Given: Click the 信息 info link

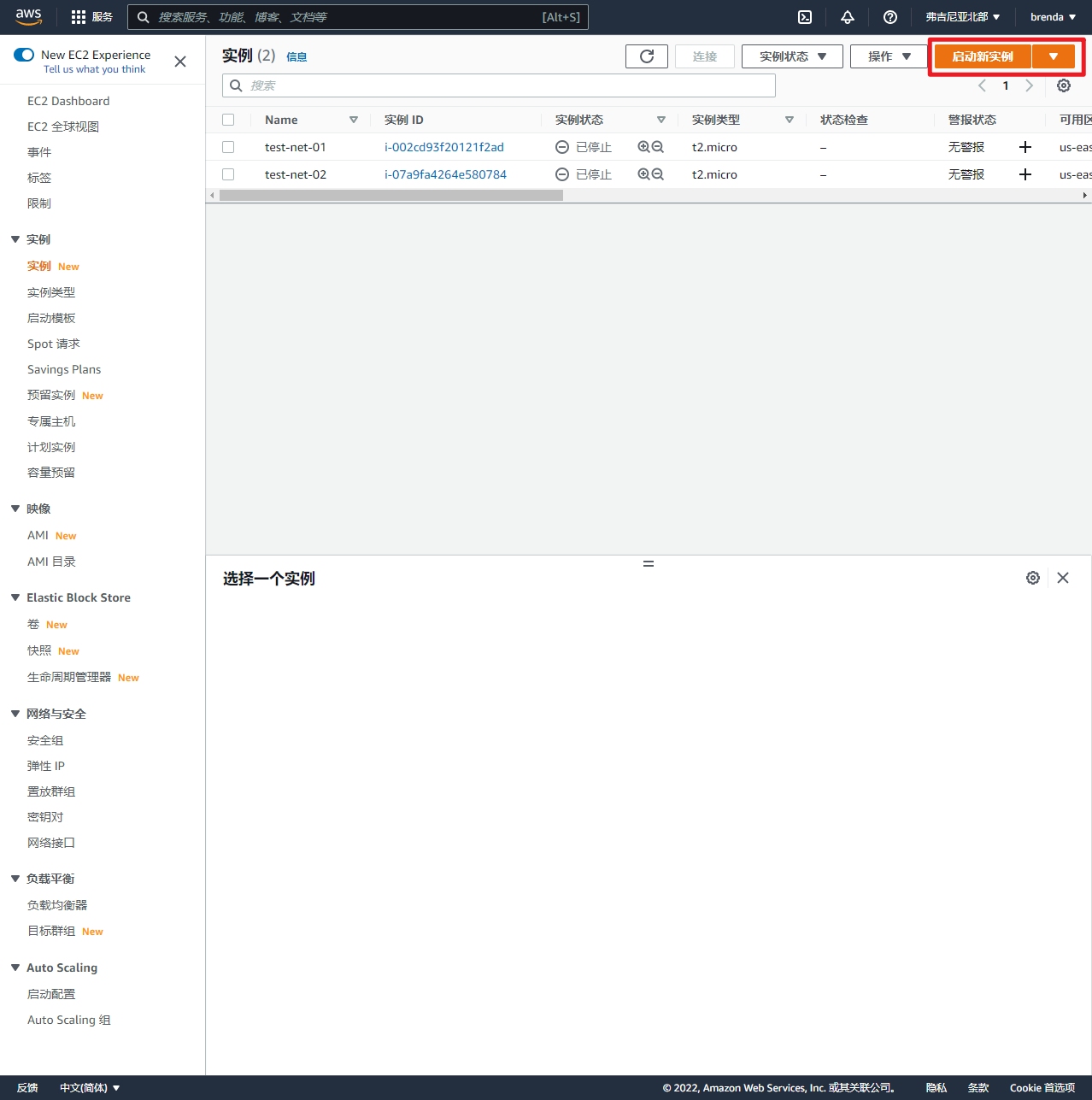Looking at the screenshot, I should click(296, 56).
